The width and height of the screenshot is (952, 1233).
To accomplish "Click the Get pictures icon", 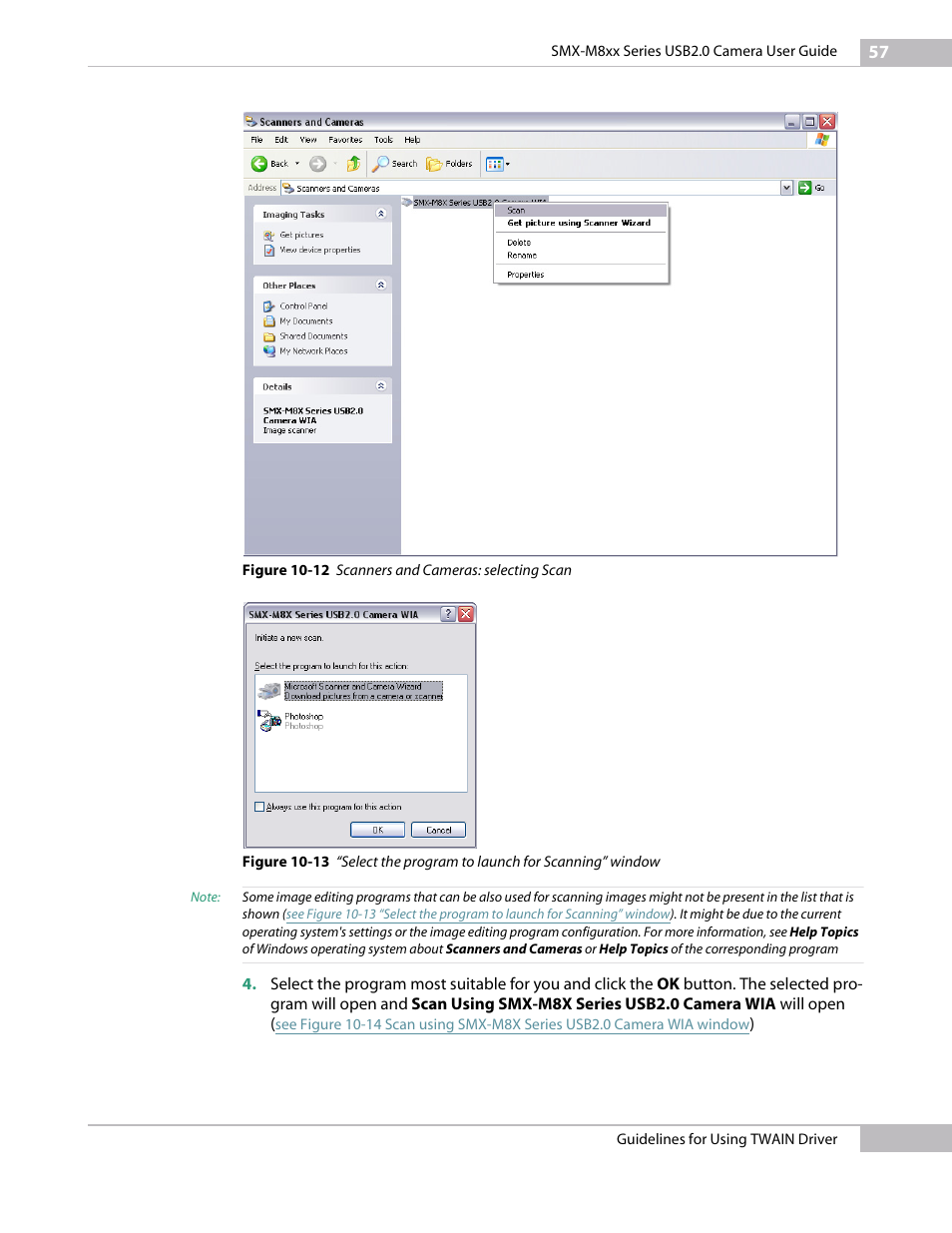I will [268, 236].
